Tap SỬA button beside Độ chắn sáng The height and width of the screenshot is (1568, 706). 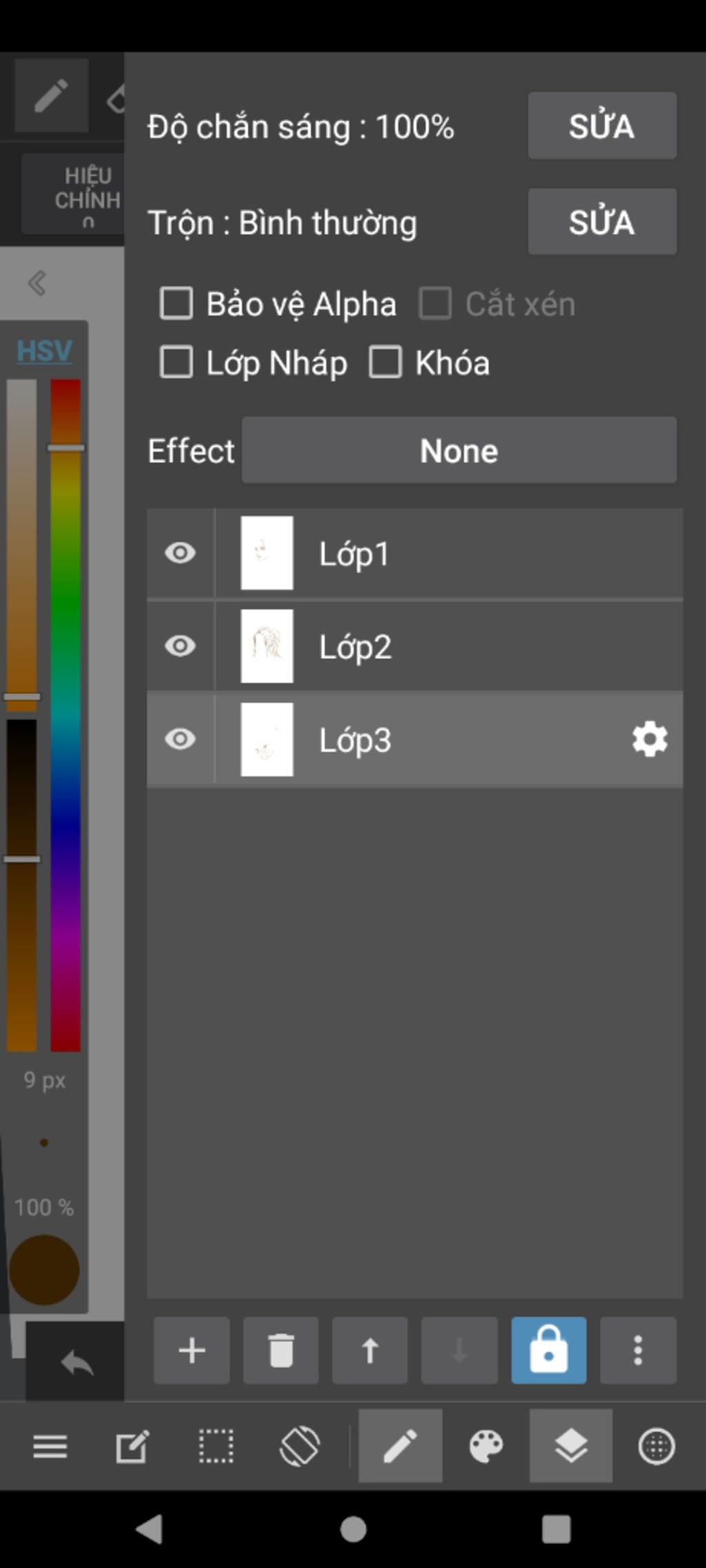point(603,125)
